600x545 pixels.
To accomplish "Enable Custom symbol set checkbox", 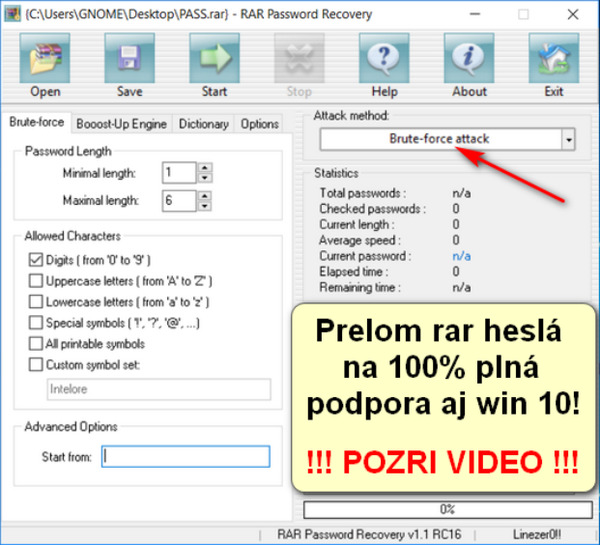I will (36, 365).
